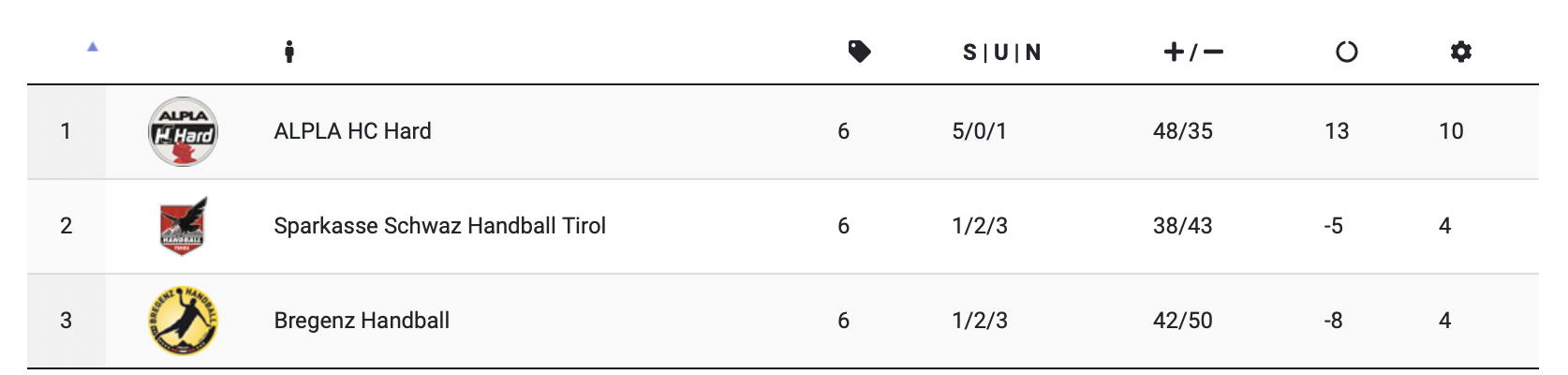The image size is (1568, 375).
Task: Click rank number 1 cell
Action: (66, 131)
